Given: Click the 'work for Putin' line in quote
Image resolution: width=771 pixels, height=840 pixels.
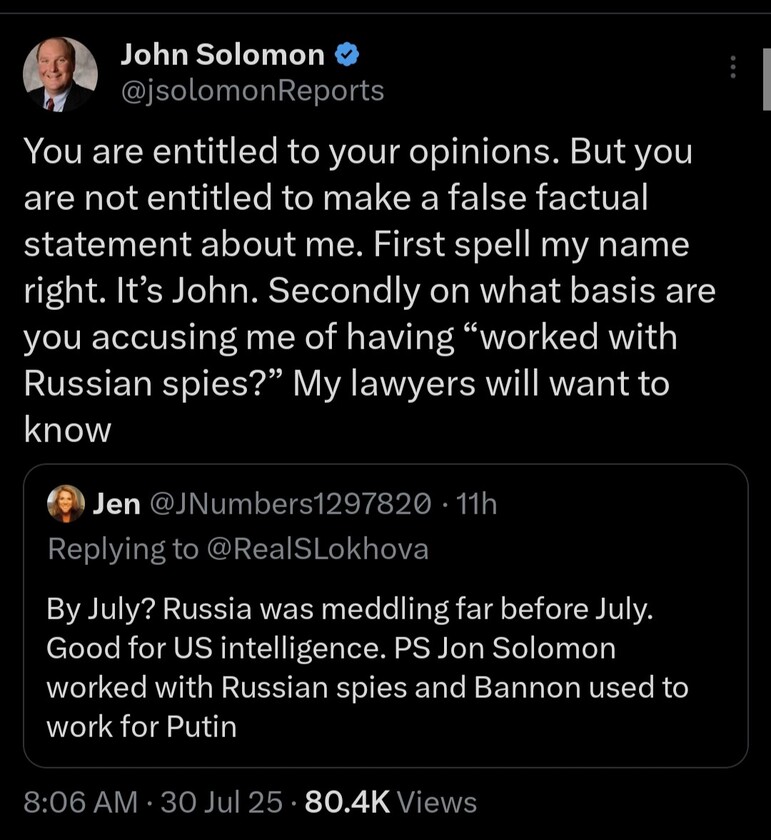Looking at the screenshot, I should click(x=142, y=726).
